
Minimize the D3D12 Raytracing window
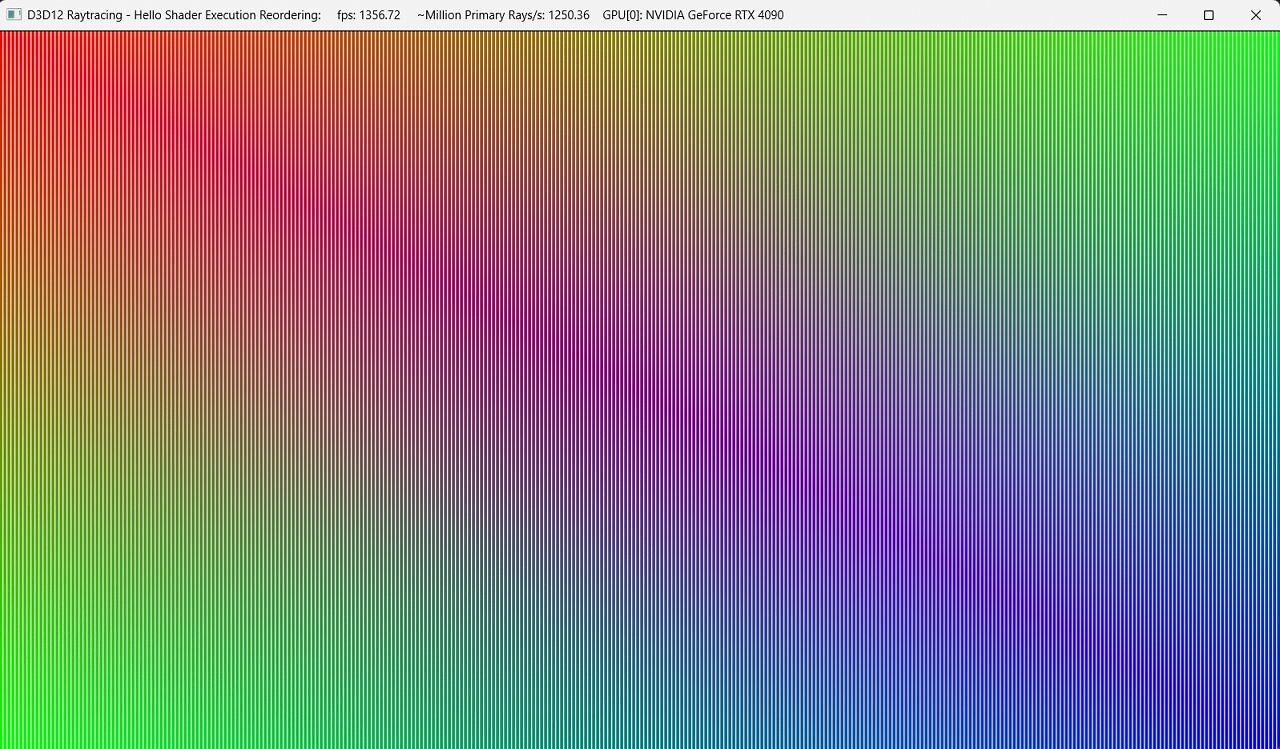pyautogui.click(x=1163, y=15)
